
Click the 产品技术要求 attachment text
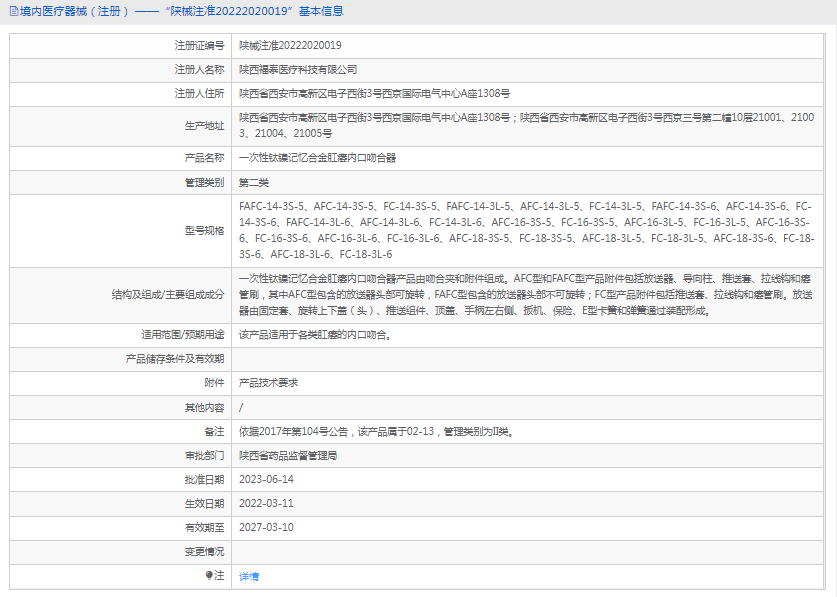(269, 383)
